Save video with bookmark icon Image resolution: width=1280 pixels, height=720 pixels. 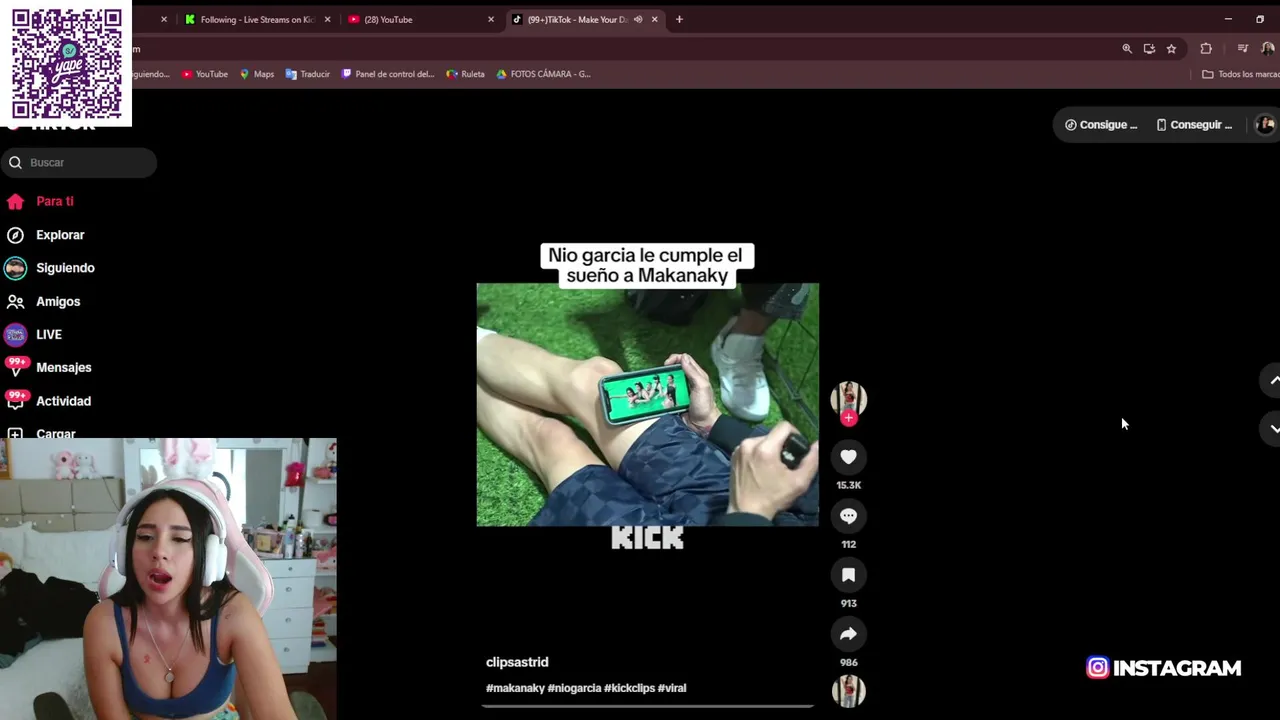[x=848, y=575]
